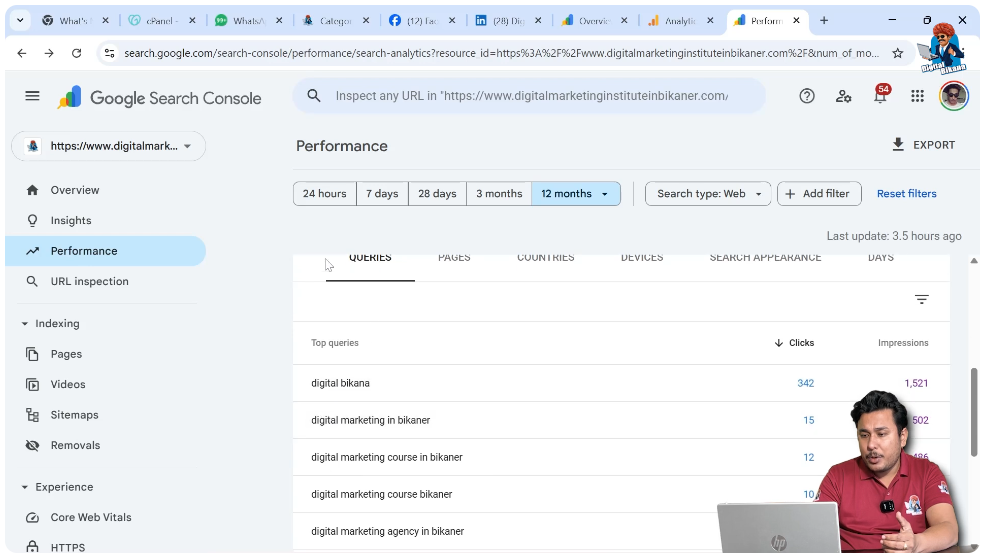The image size is (984, 555).
Task: Go to Overview in sidebar
Action: [105, 190]
